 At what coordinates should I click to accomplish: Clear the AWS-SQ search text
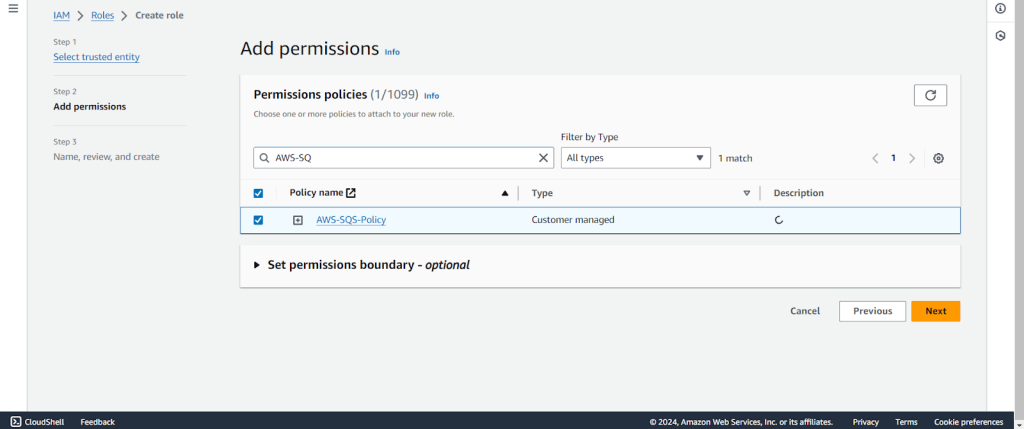pos(543,158)
